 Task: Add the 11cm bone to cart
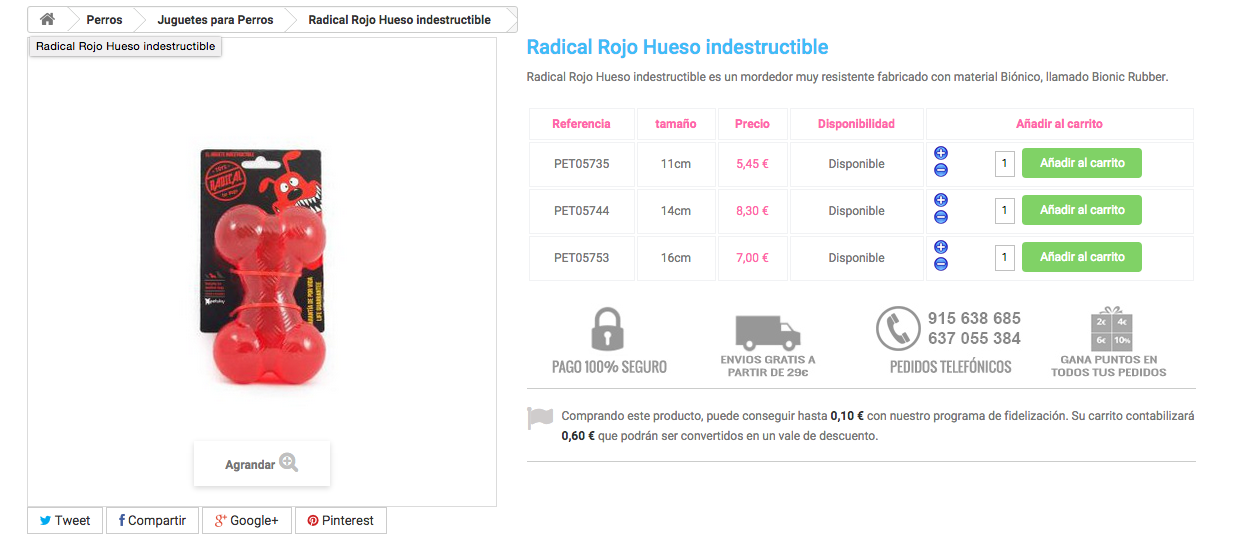tap(1081, 163)
